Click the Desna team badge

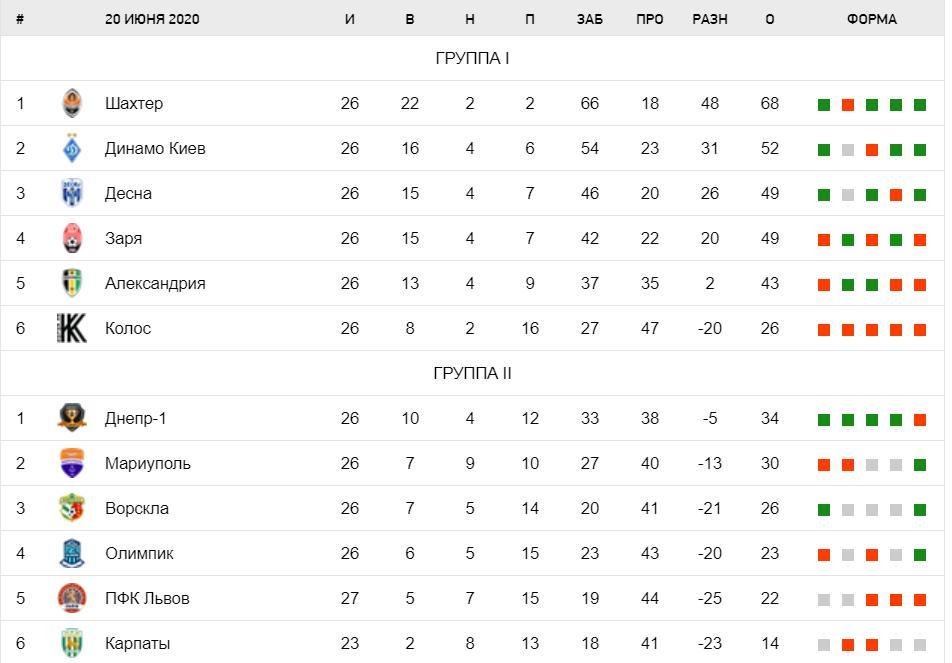point(72,193)
